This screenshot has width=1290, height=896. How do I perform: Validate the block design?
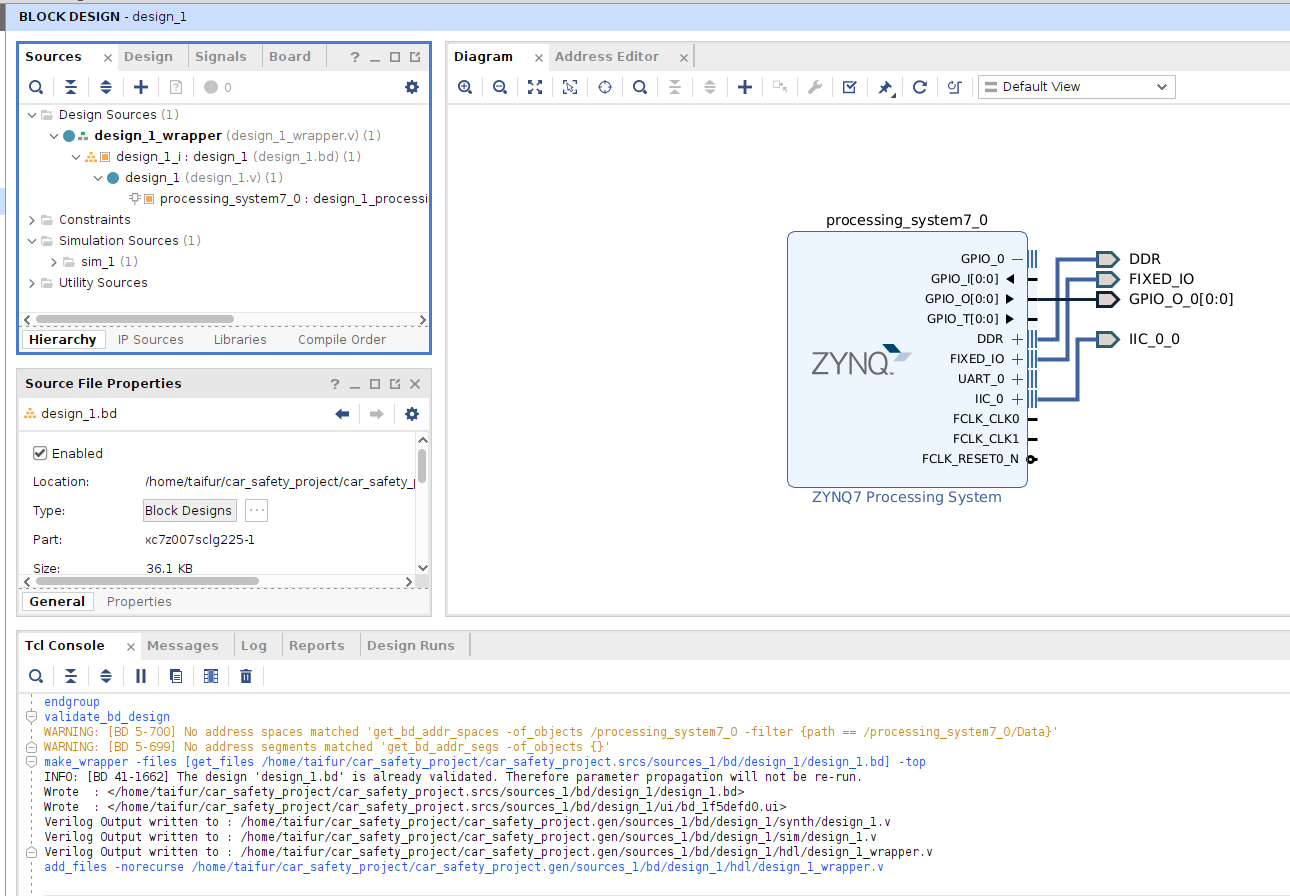[x=850, y=87]
